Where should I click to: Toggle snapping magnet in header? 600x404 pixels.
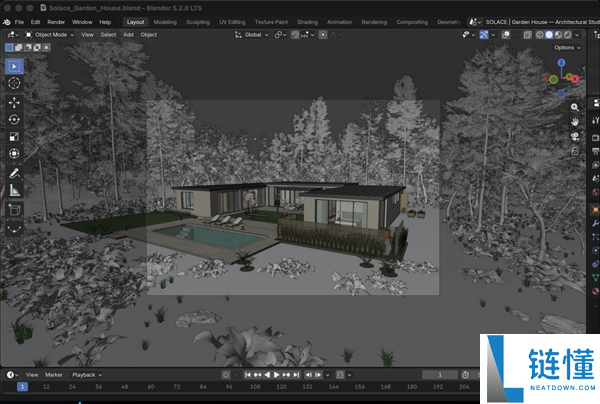(295, 35)
